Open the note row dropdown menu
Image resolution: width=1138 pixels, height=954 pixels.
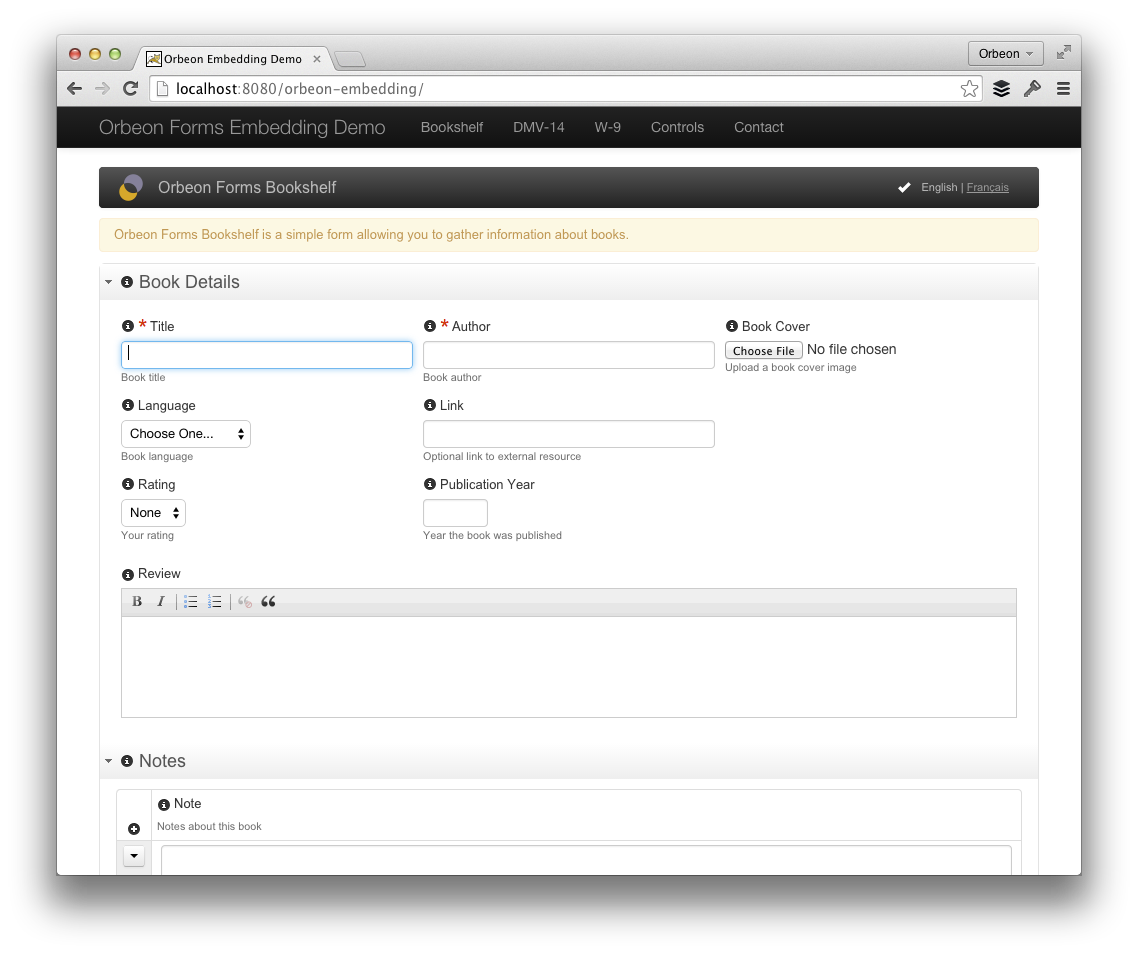[x=134, y=856]
